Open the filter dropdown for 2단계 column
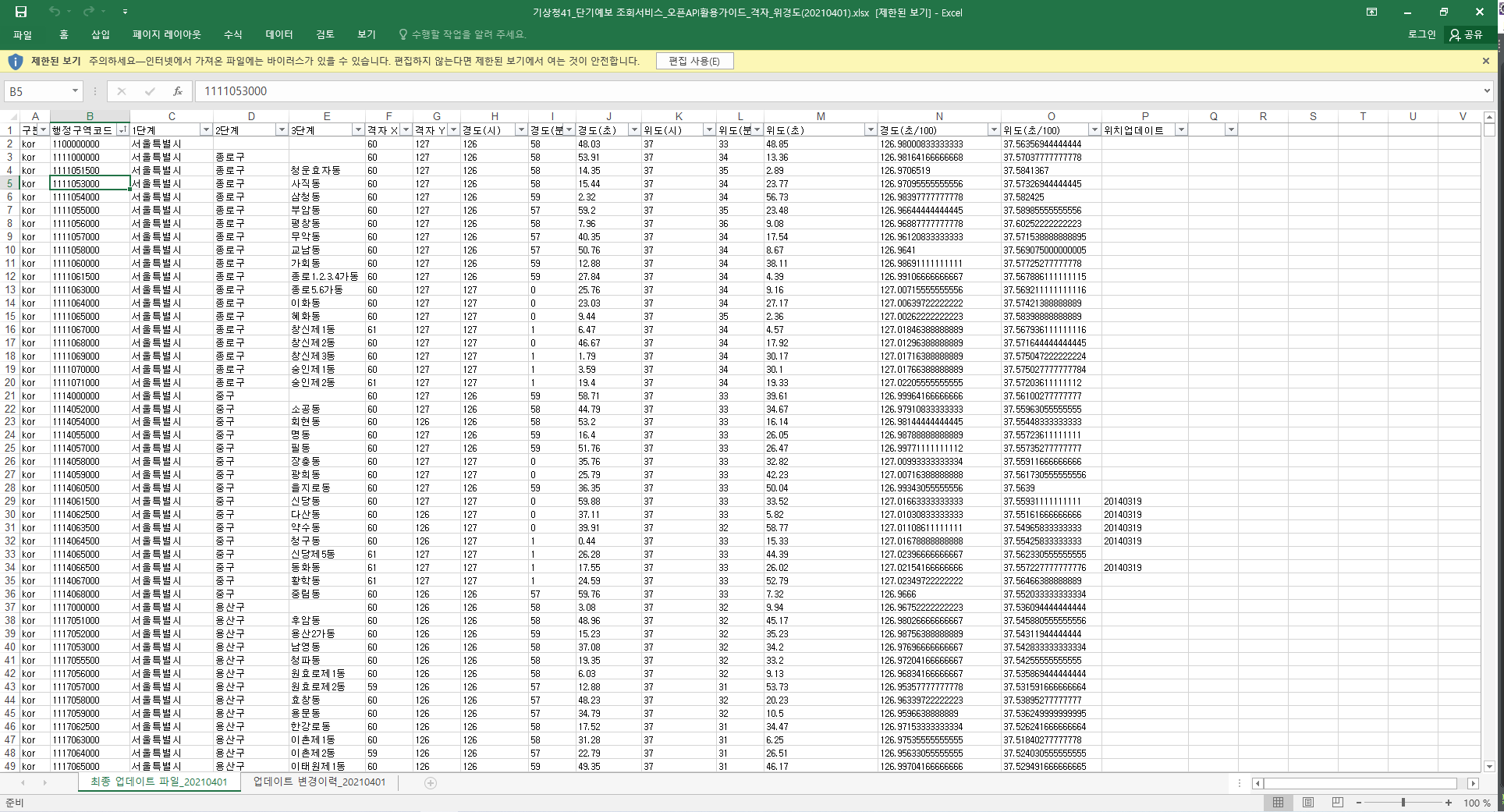Screen dimensions: 1504x812 click(282, 130)
